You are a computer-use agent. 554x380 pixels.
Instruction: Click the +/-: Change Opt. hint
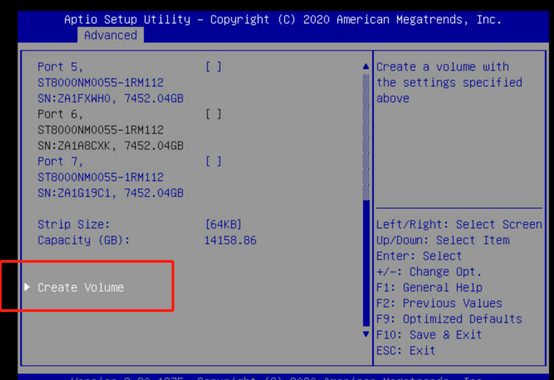click(429, 272)
